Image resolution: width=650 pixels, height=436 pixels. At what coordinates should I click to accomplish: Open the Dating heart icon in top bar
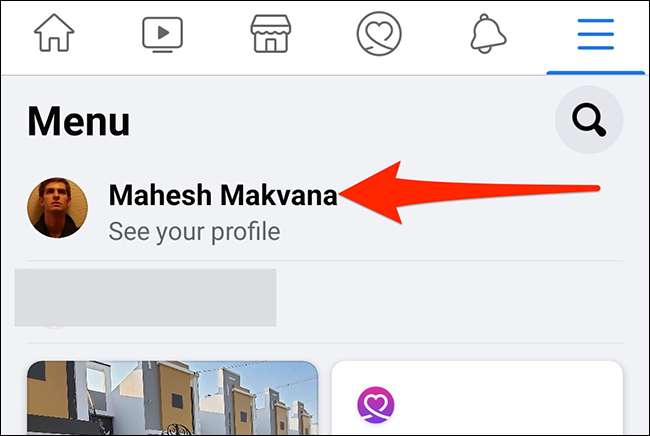pyautogui.click(x=379, y=34)
